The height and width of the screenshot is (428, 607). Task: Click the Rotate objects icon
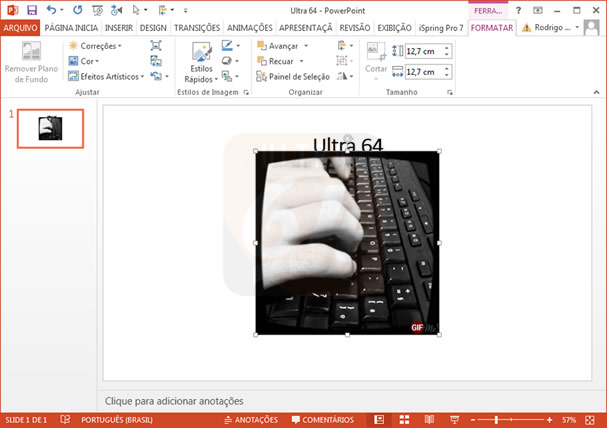tap(342, 76)
